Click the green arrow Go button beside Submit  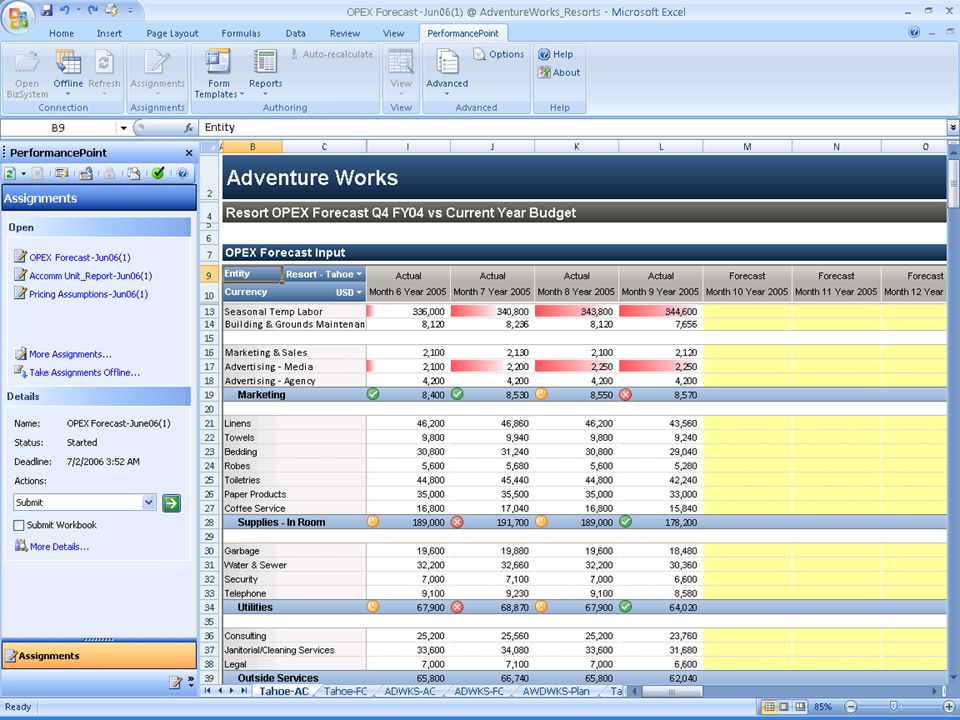pyautogui.click(x=171, y=503)
